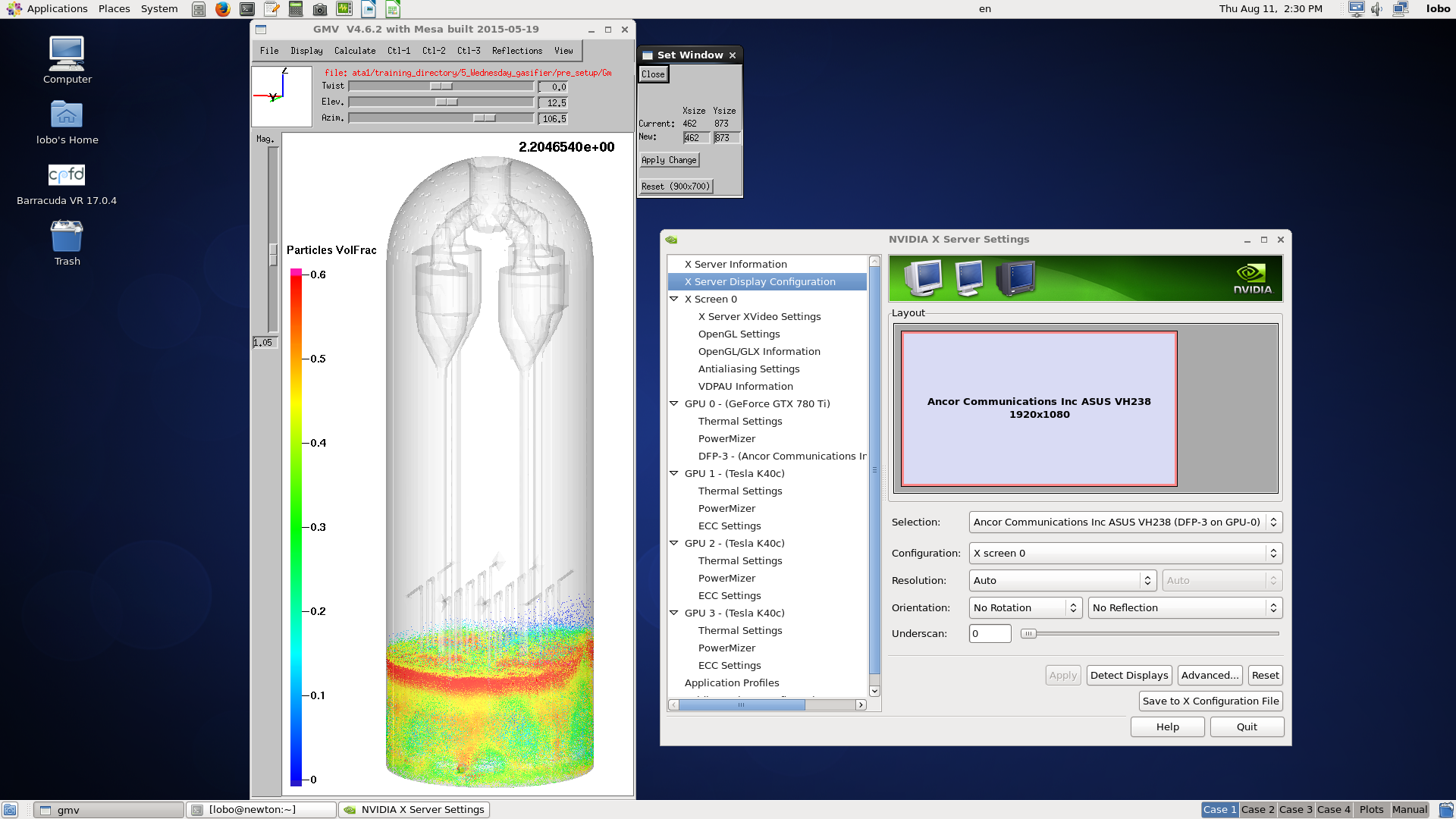Click the screenshot camera icon
The height and width of the screenshot is (819, 1456).
pyautogui.click(x=320, y=9)
